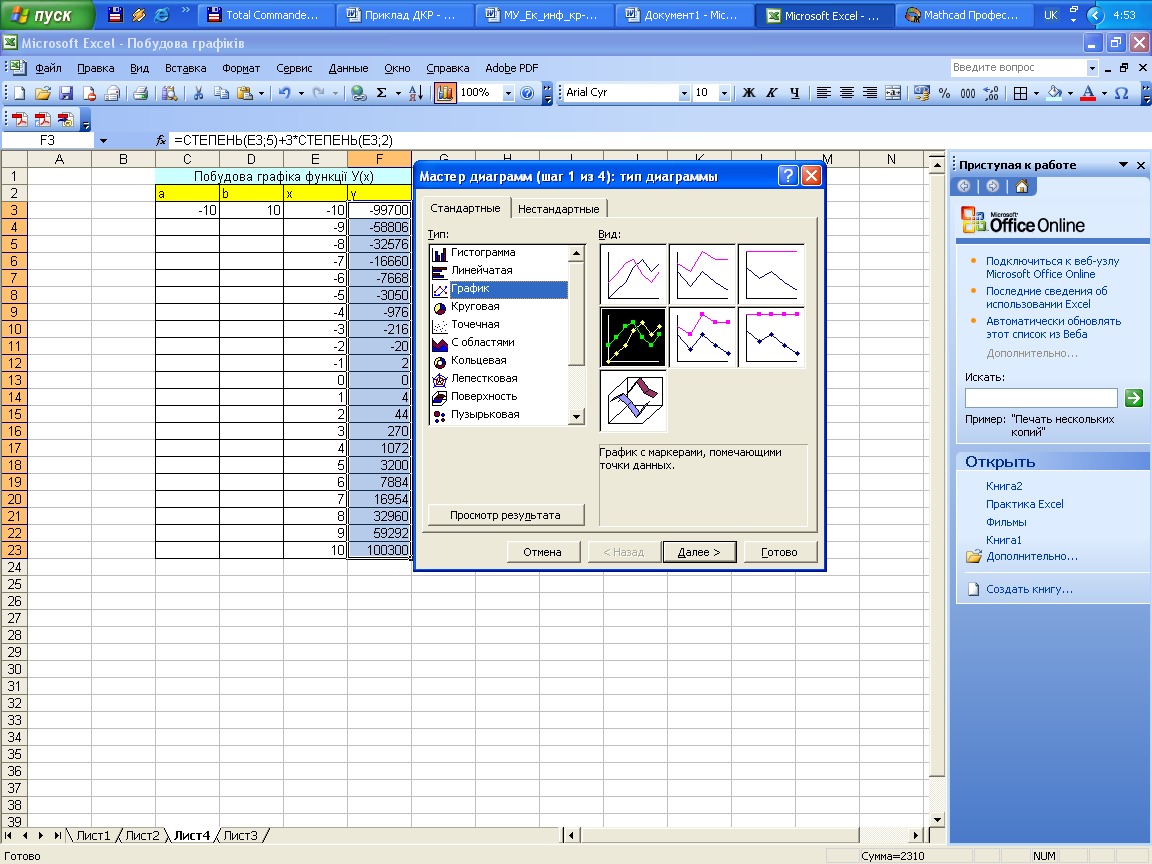The width and height of the screenshot is (1152, 864).
Task: Sort ascending with the A-Я arrow icon
Action: (416, 93)
